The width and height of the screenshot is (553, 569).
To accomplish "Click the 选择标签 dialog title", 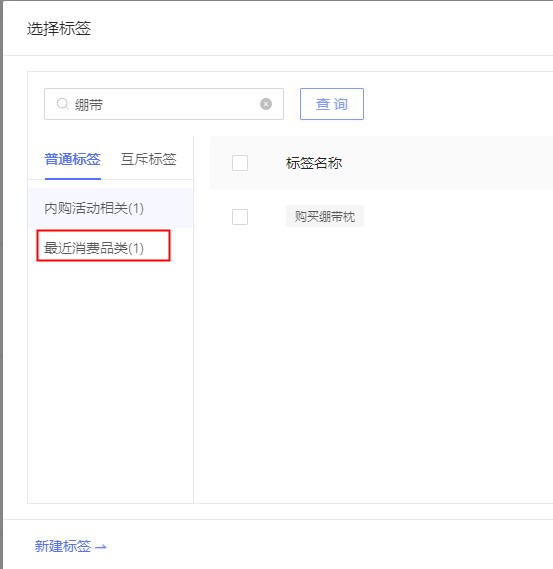I will pos(59,28).
